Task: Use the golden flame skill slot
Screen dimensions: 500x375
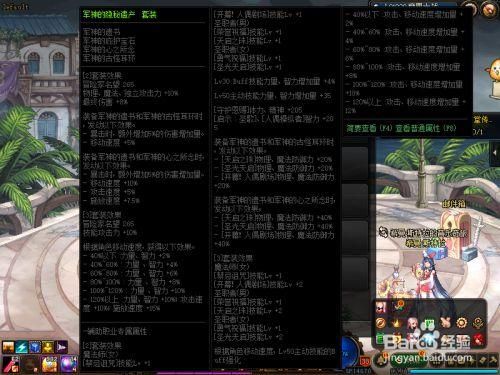Action: pos(49,364)
